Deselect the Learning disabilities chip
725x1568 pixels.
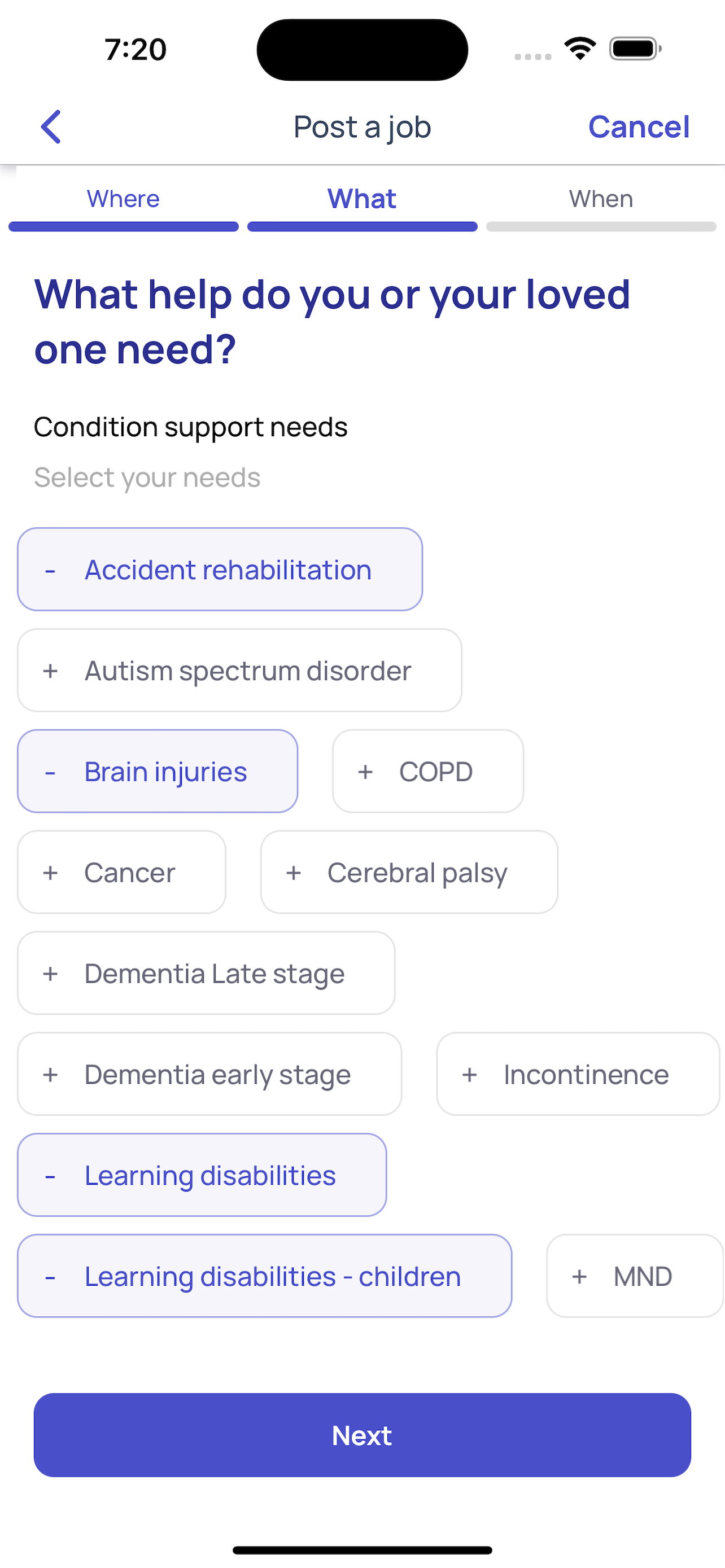(x=202, y=1175)
